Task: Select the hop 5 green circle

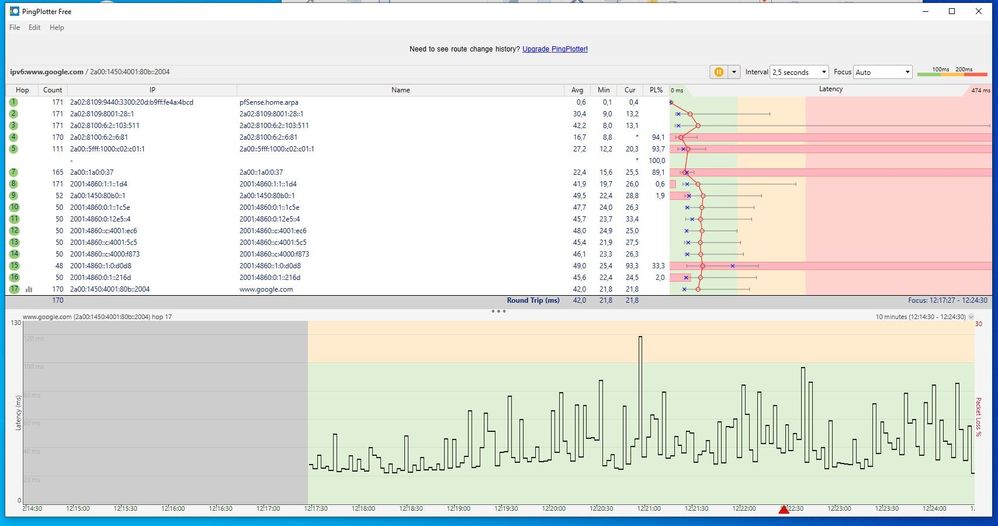Action: (x=13, y=149)
